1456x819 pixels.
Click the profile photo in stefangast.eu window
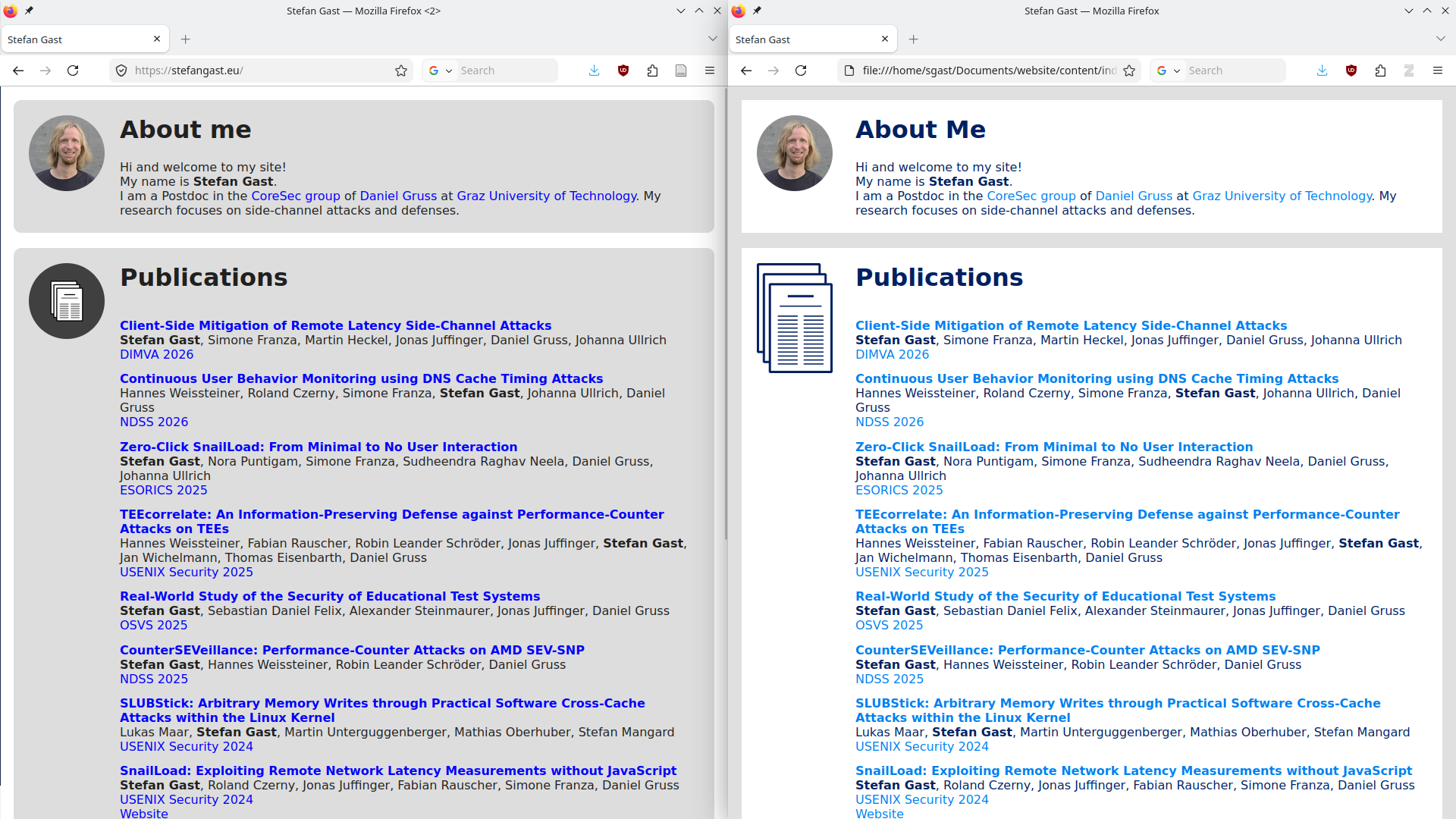pos(67,153)
